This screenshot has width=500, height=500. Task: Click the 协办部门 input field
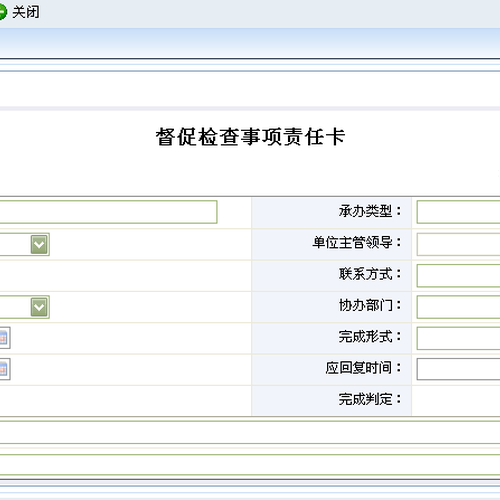pos(458,307)
